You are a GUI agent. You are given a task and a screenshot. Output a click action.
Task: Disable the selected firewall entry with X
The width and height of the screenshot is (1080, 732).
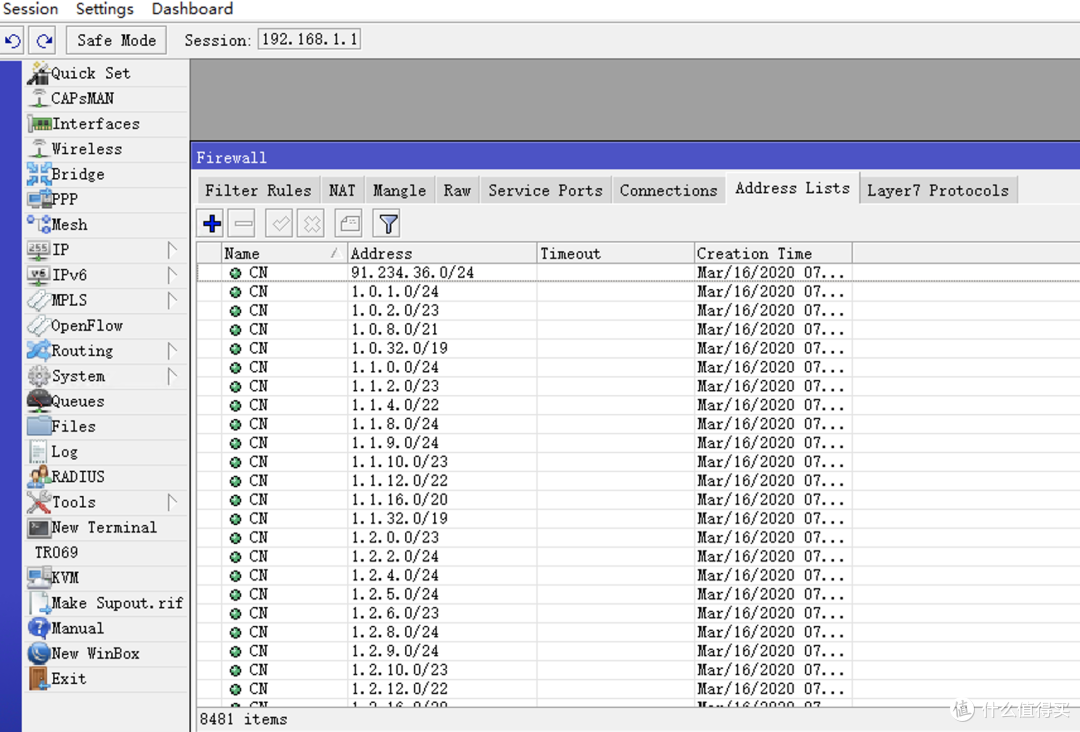click(x=309, y=222)
